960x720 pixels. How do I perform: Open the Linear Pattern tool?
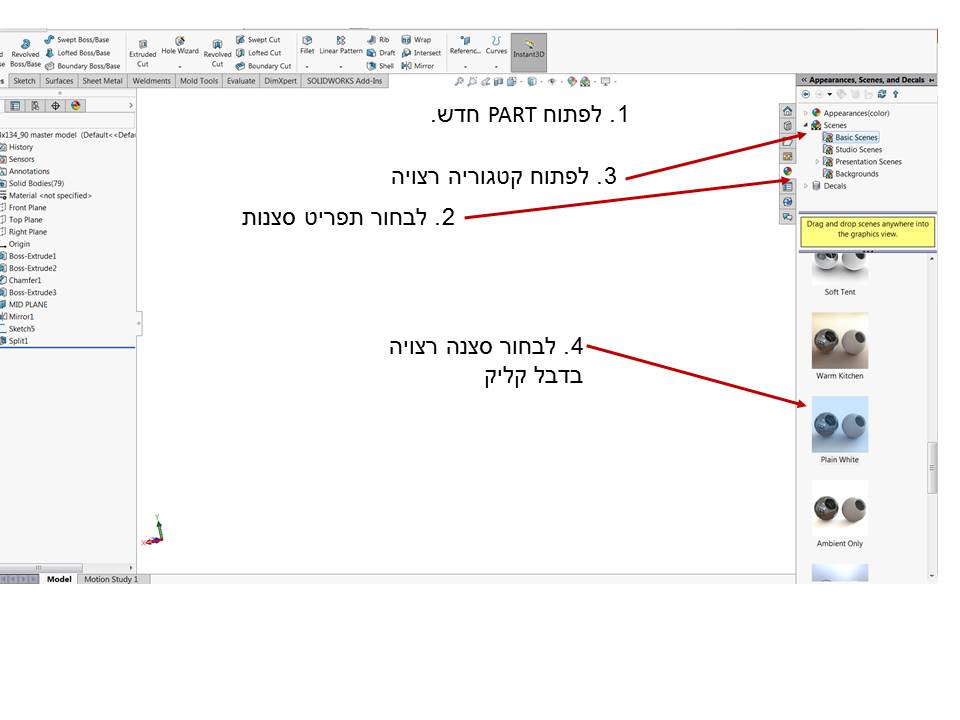pos(341,45)
